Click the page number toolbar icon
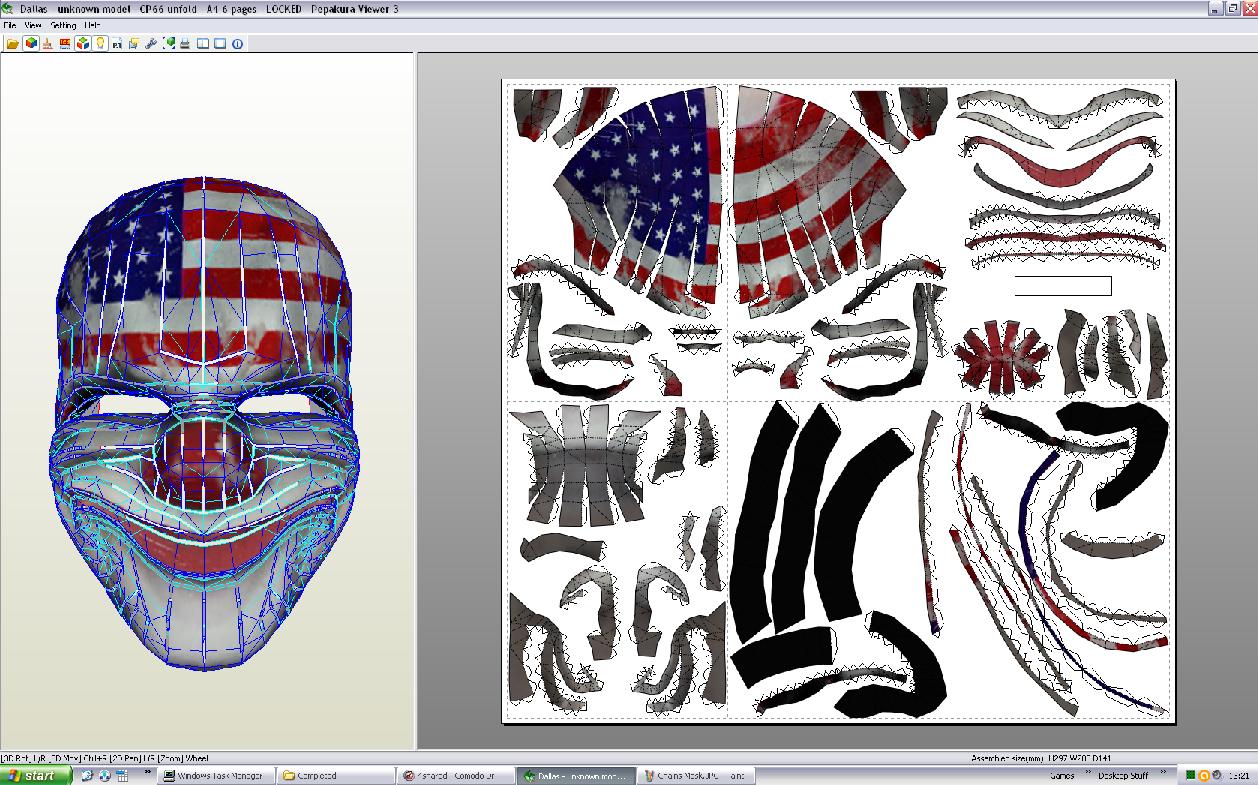The height and width of the screenshot is (785, 1258). [x=117, y=44]
